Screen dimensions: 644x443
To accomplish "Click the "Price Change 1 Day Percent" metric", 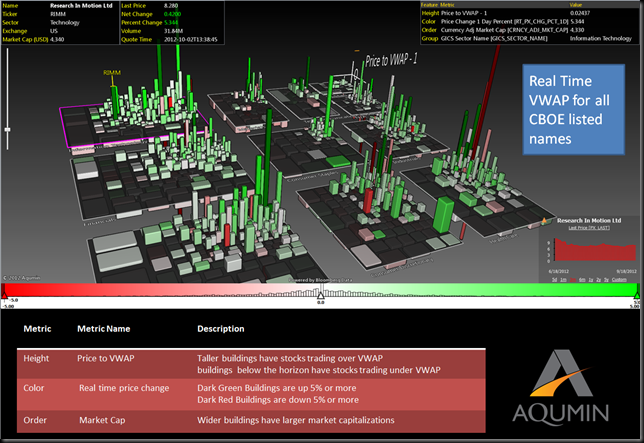I will pos(504,21).
